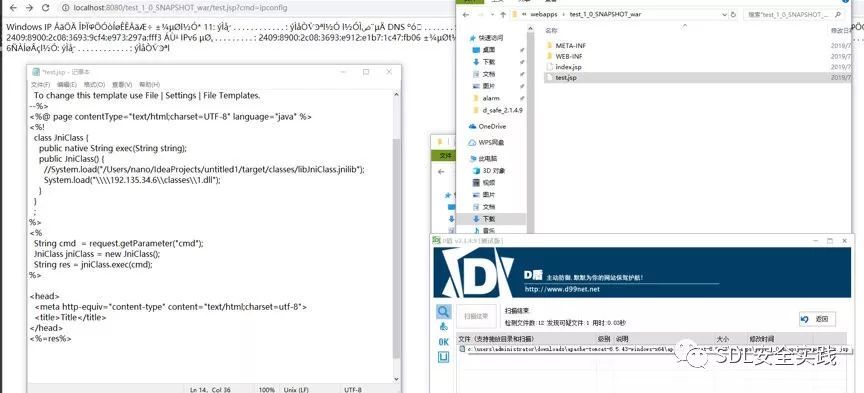
Task: Select pinned 下载 under quick access
Action: click(x=489, y=62)
